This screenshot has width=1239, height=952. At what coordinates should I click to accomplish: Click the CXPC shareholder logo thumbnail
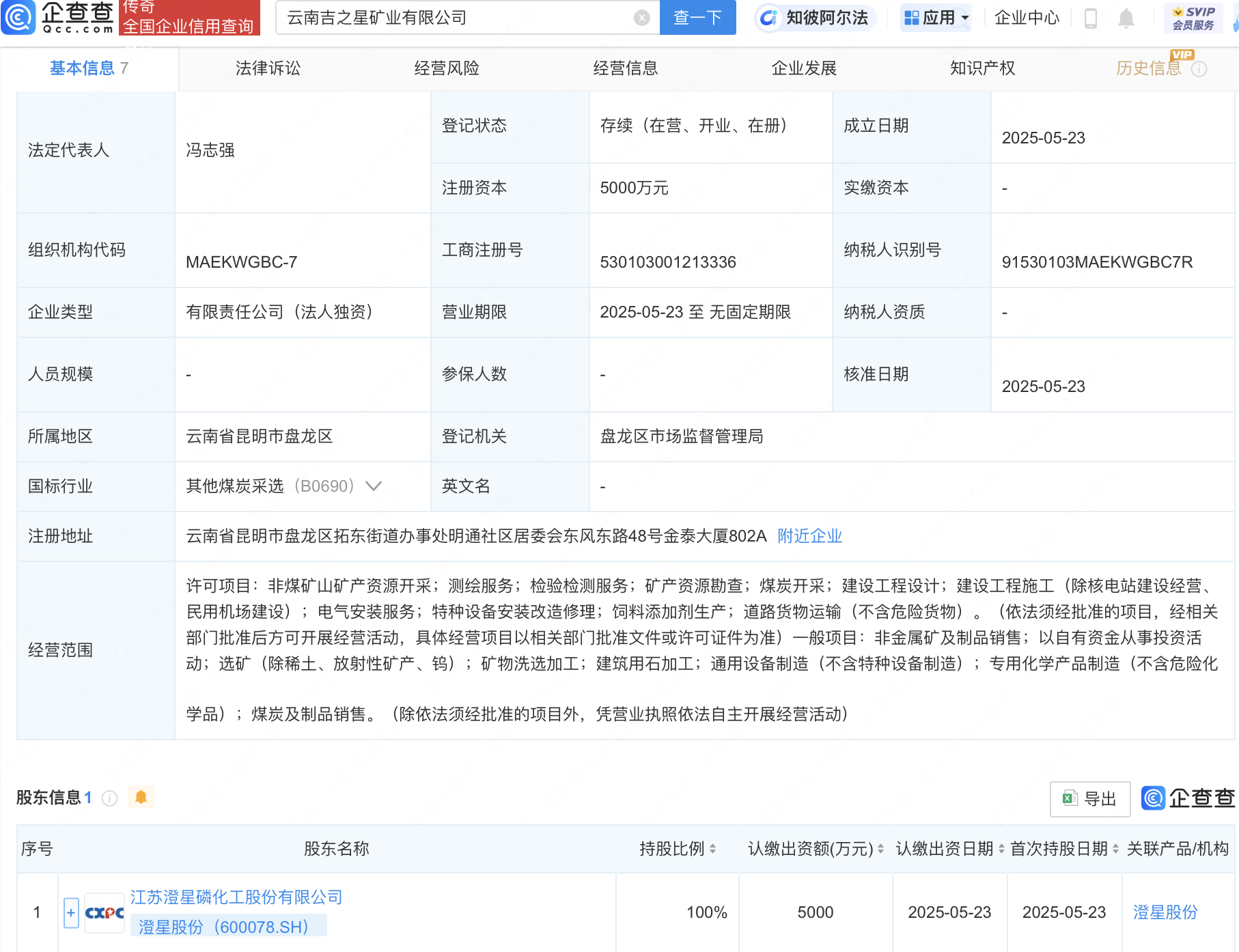(105, 912)
